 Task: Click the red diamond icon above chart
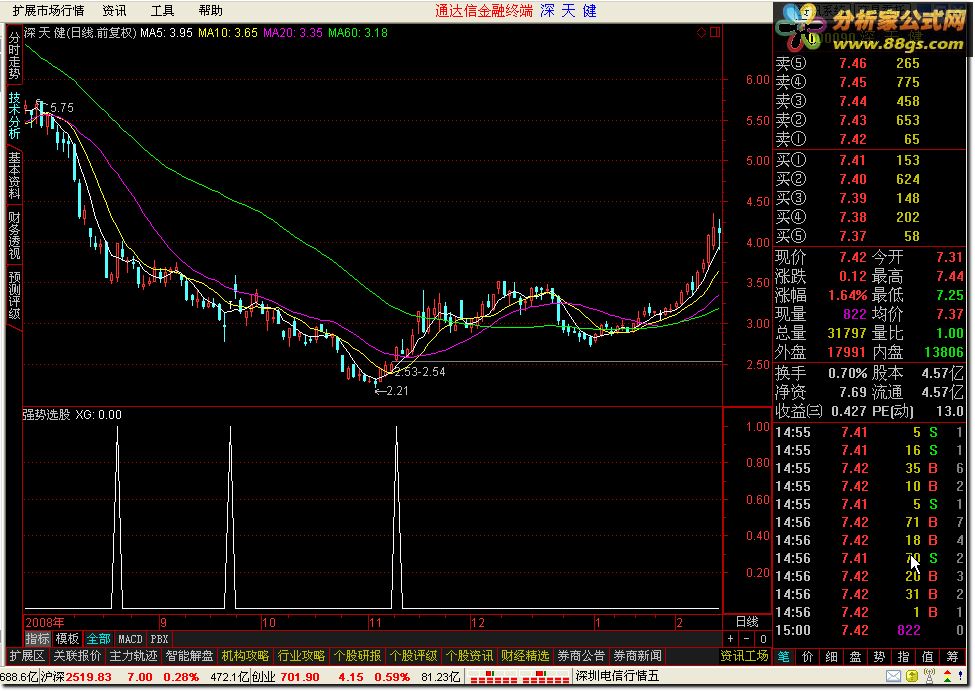point(701,32)
